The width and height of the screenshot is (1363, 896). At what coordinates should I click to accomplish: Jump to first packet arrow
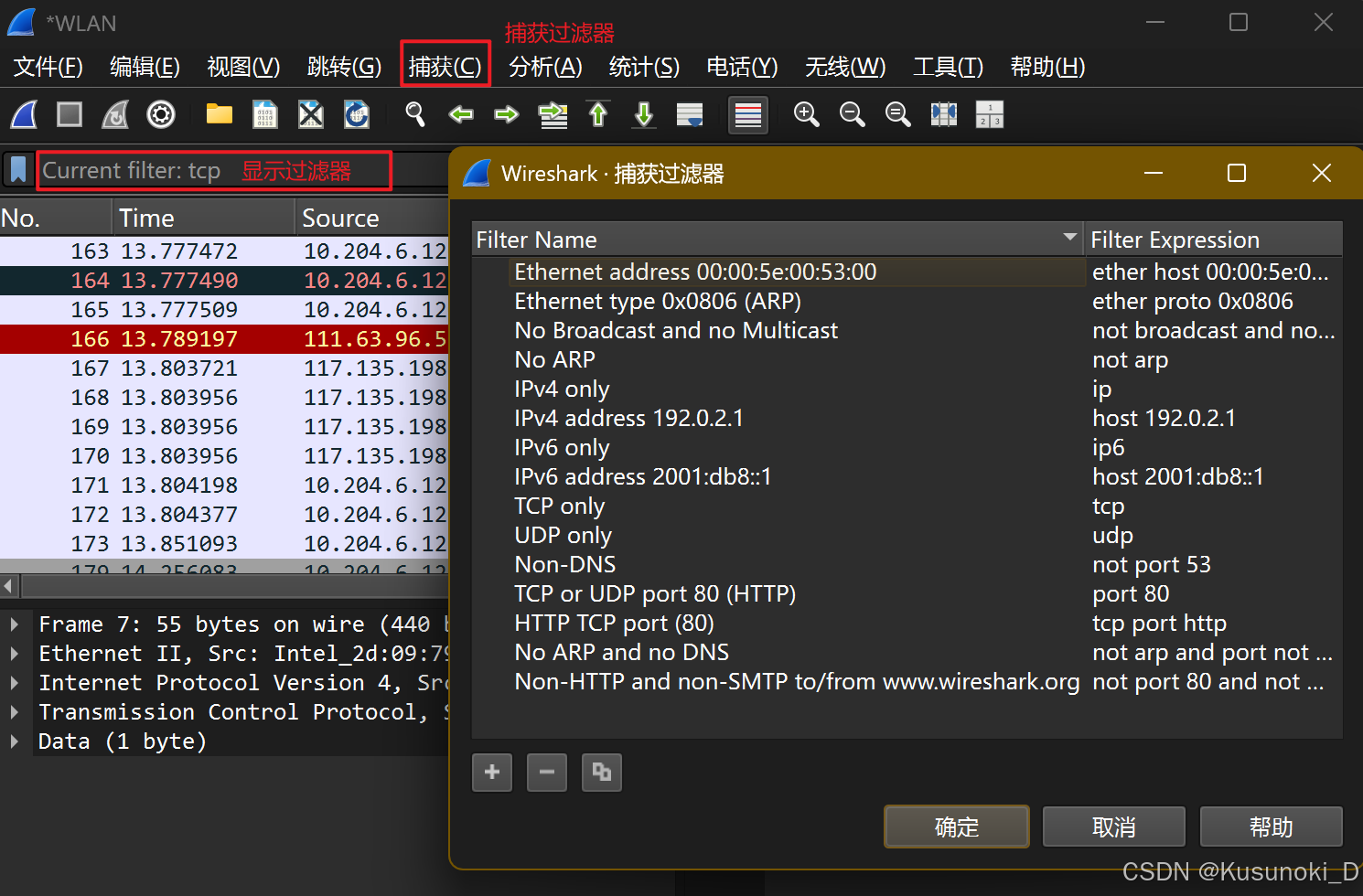click(598, 114)
